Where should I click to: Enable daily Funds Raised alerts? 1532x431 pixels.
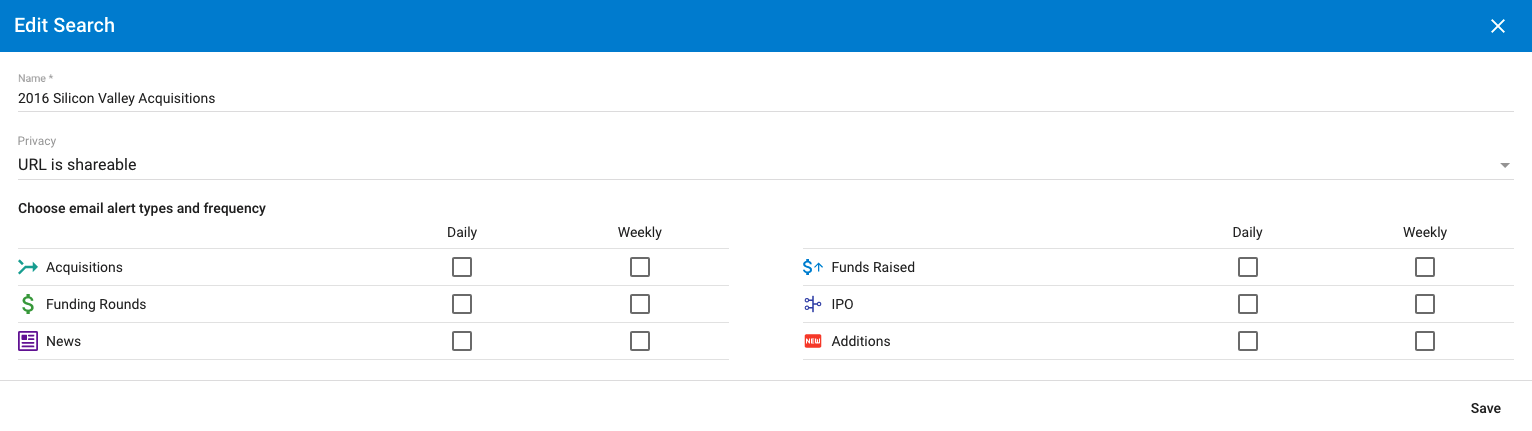[1248, 267]
